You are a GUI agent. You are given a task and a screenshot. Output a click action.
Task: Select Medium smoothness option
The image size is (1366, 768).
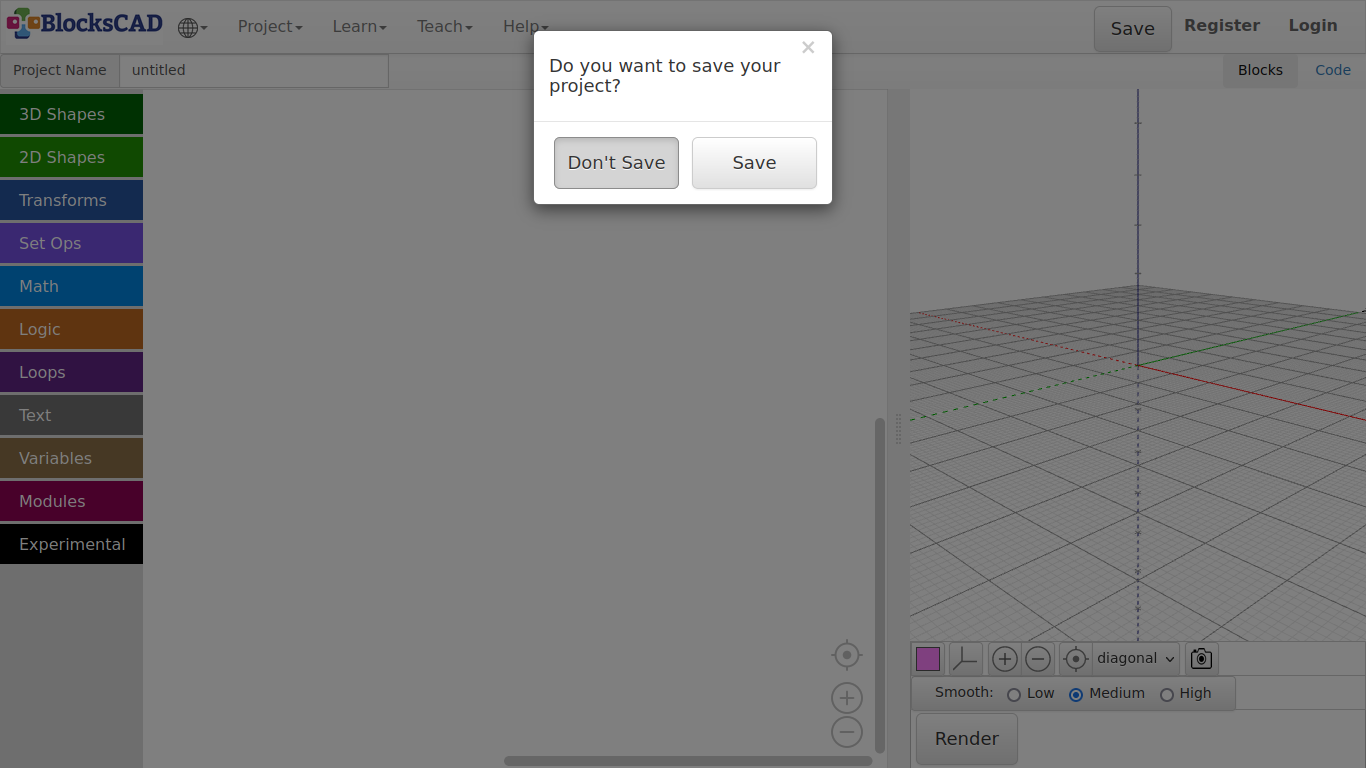click(x=1076, y=694)
